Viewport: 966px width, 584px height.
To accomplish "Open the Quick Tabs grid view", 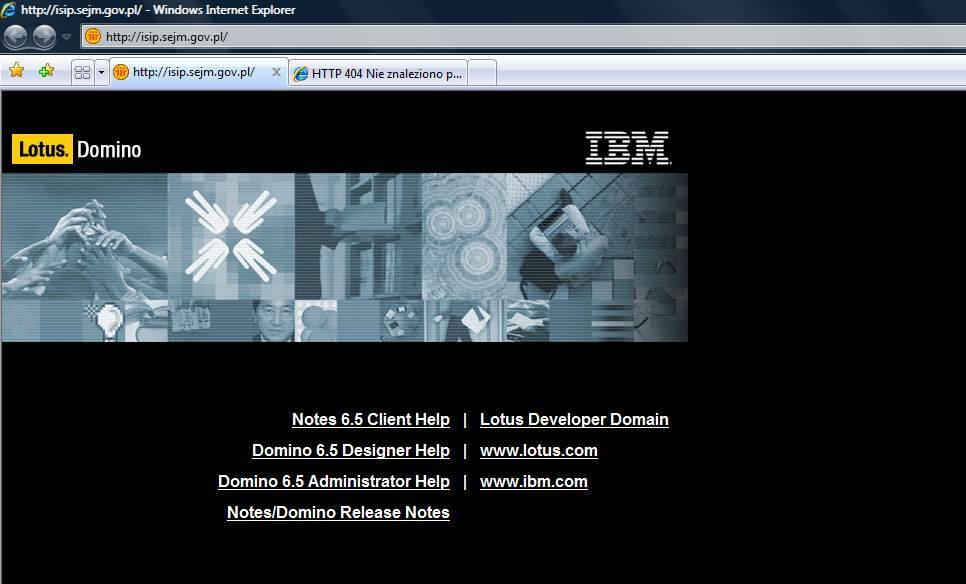I will coord(82,73).
